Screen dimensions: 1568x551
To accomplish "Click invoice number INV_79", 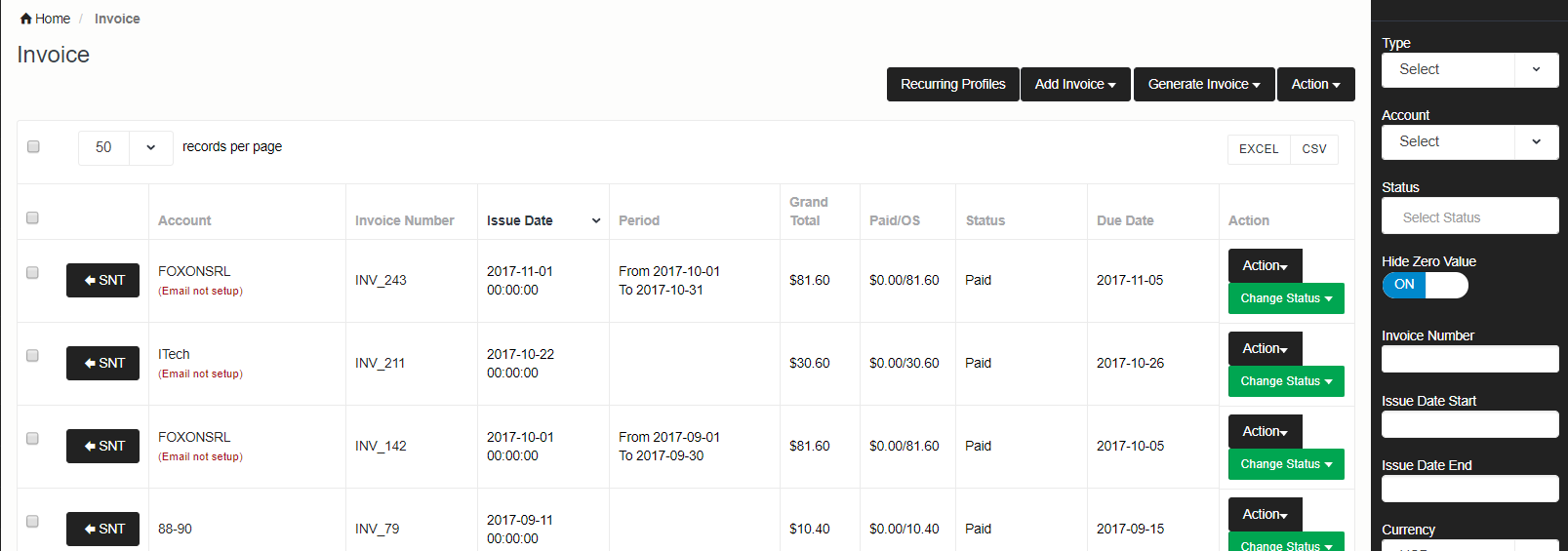I will tap(377, 529).
